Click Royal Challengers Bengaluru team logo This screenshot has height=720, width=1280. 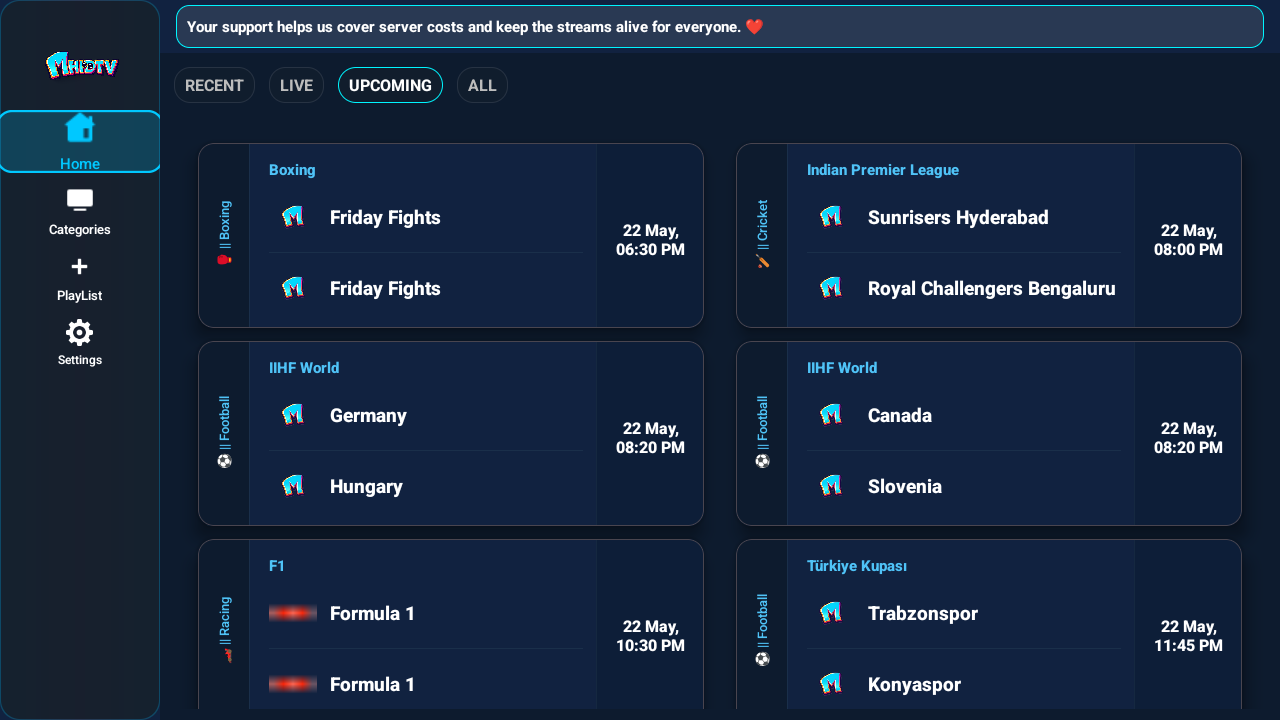(x=831, y=288)
